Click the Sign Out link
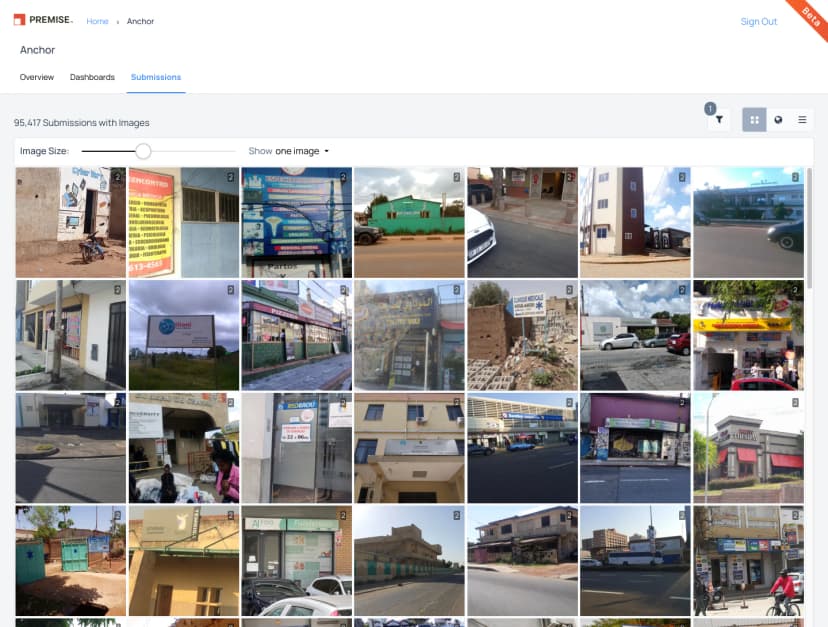The image size is (828, 627). click(x=758, y=21)
